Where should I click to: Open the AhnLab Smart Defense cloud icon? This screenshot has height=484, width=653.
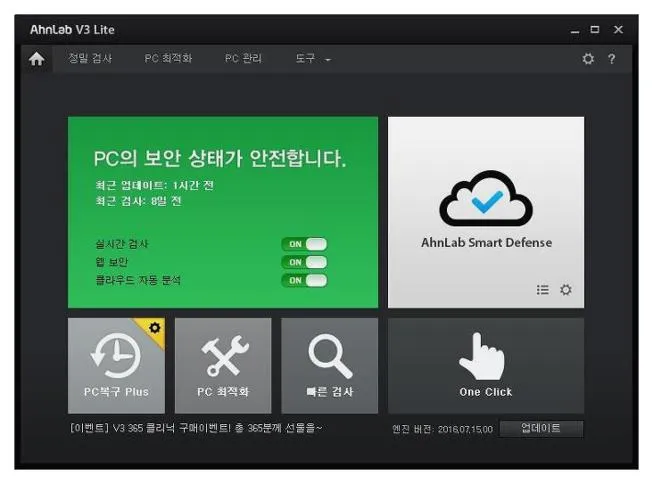pos(486,198)
